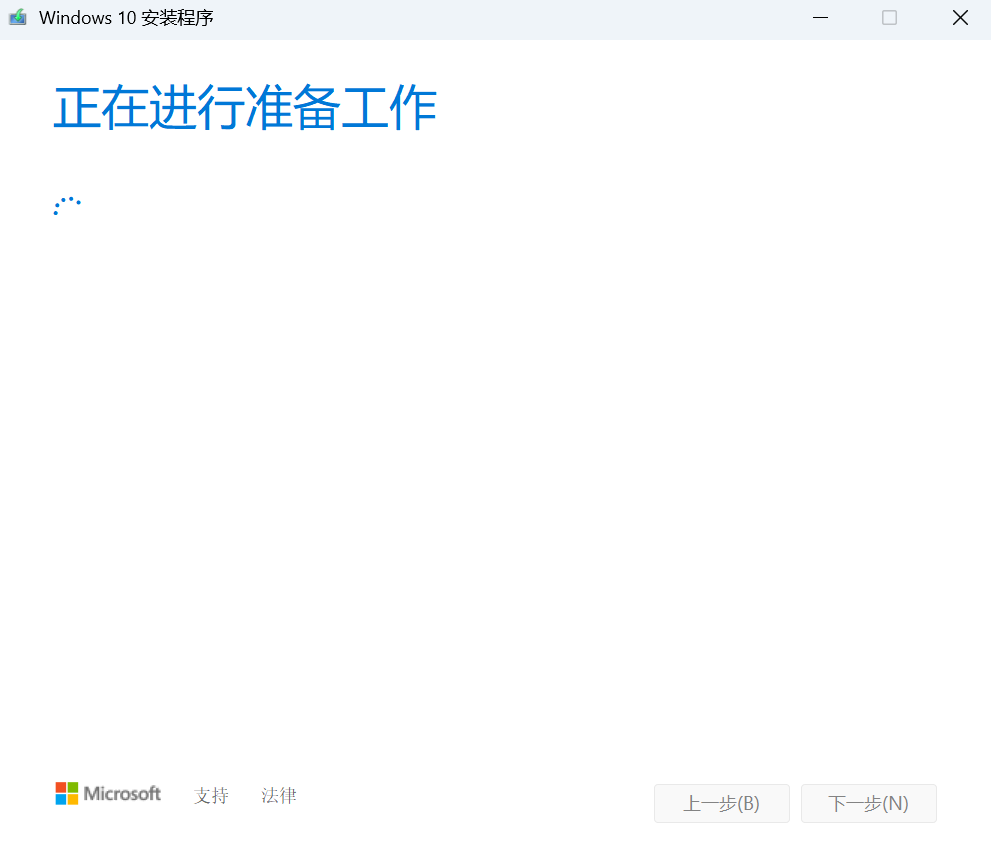This screenshot has width=991, height=856.
Task: Click the blue loading spinner dots
Action: pyautogui.click(x=67, y=206)
